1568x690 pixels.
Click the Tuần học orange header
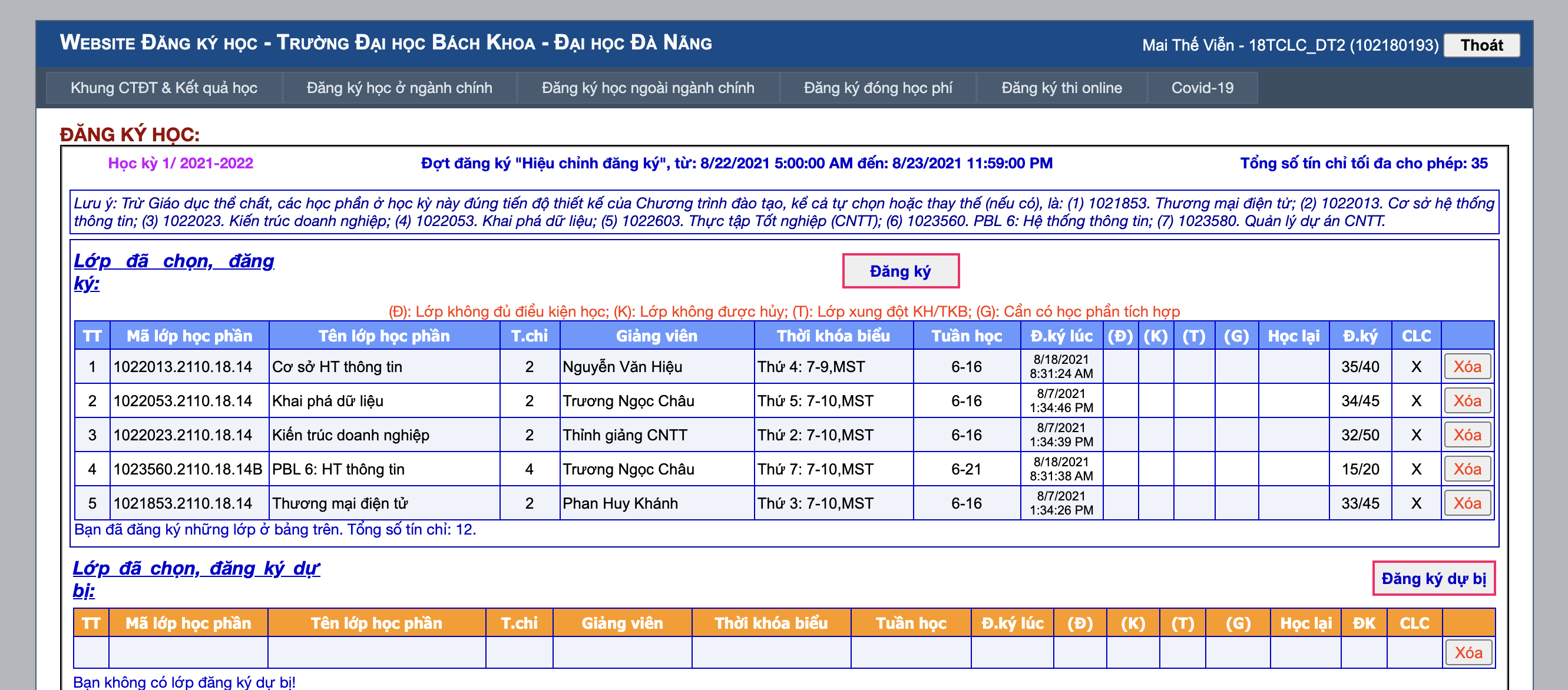tap(911, 623)
